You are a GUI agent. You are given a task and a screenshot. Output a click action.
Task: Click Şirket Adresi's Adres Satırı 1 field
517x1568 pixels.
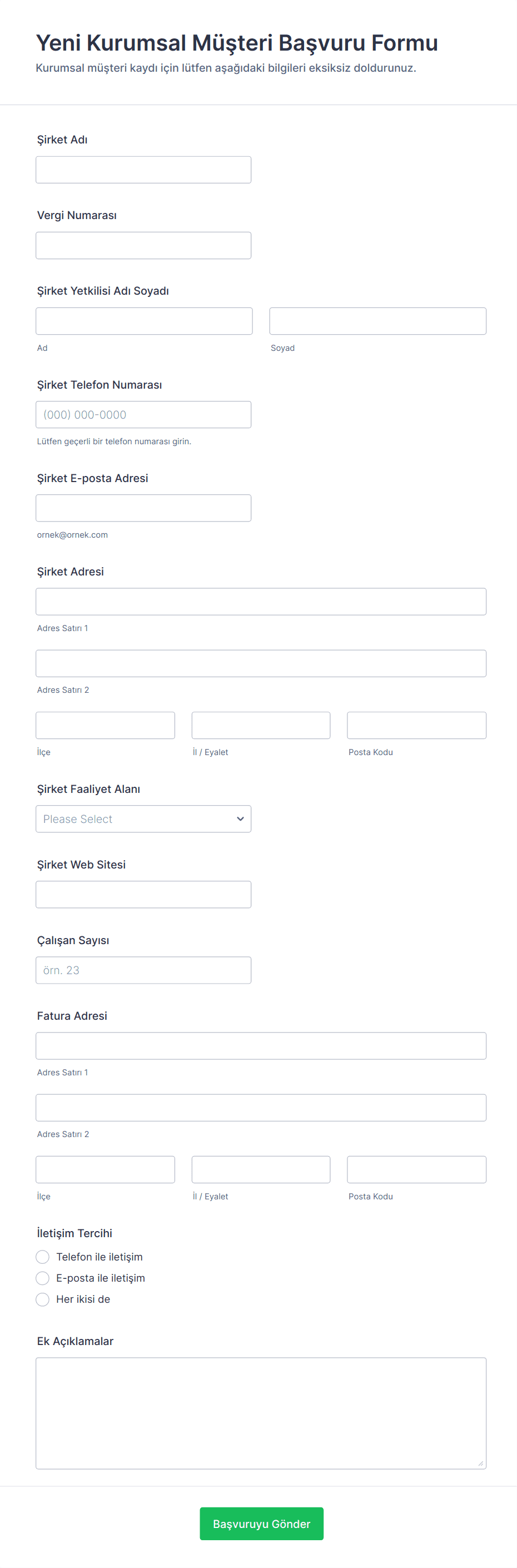click(261, 602)
